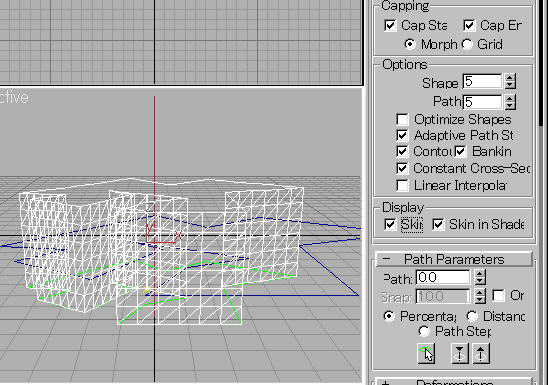
Task: Decrease Path value with spinner down arrow
Action: point(480,281)
